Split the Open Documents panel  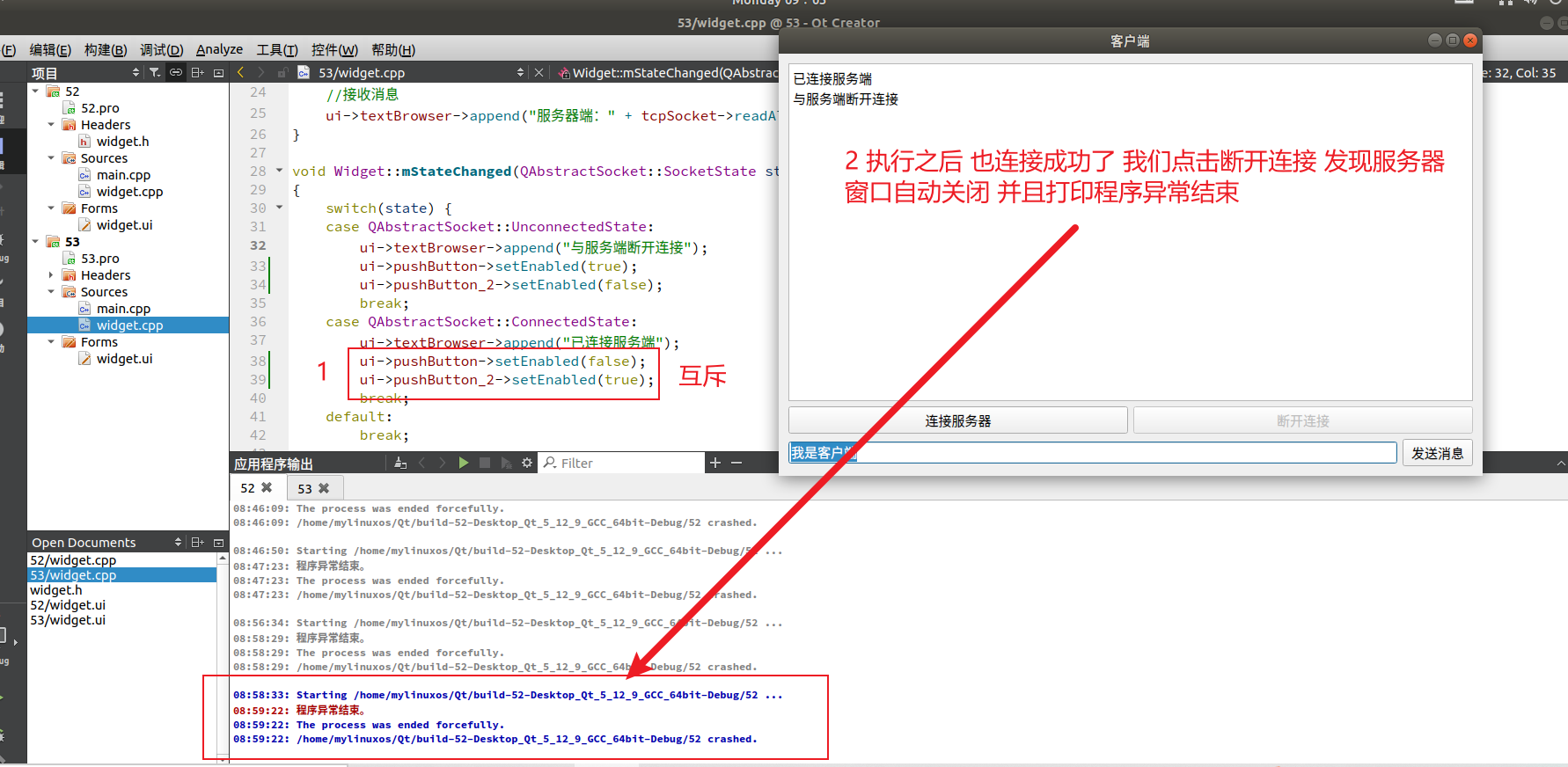[x=198, y=542]
